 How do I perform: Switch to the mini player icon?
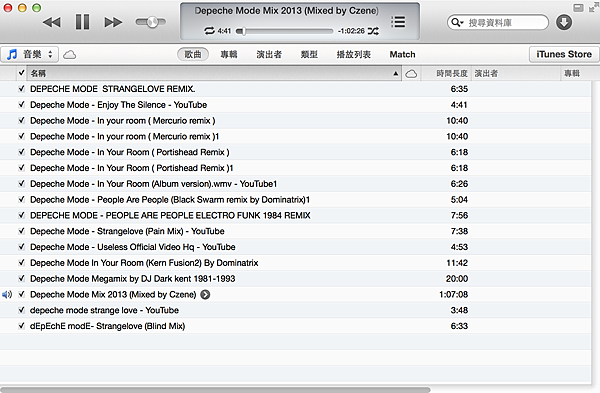[x=578, y=8]
